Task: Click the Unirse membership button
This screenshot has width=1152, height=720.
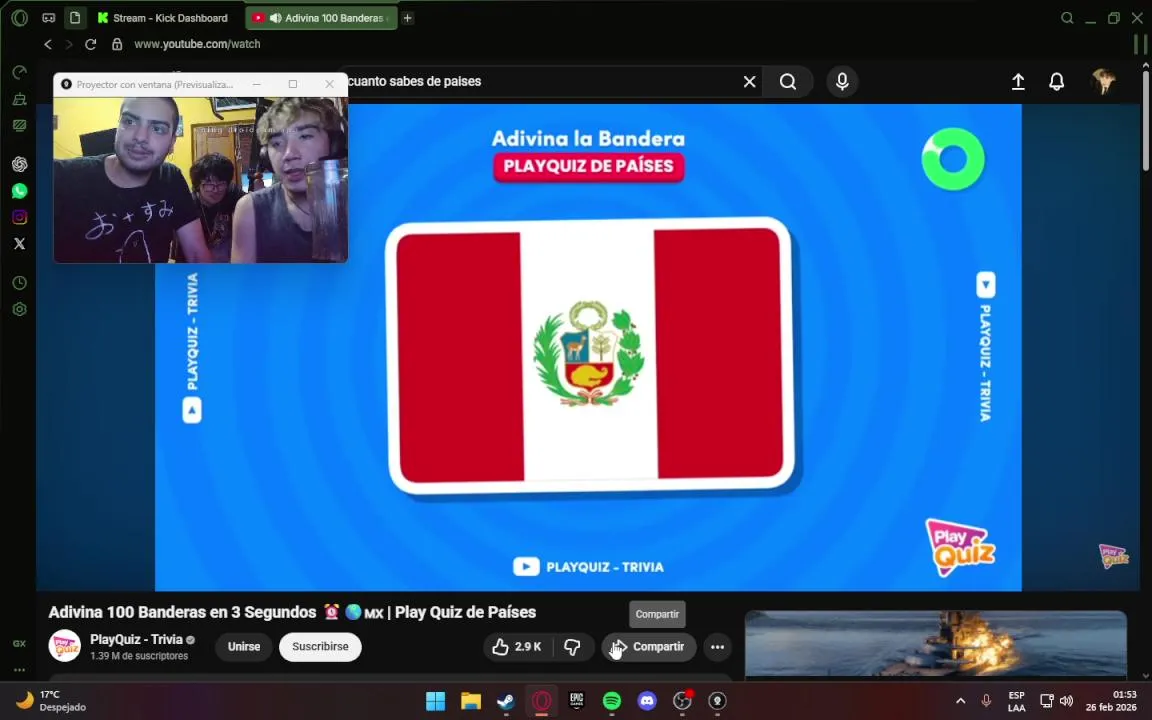Action: pos(244,647)
